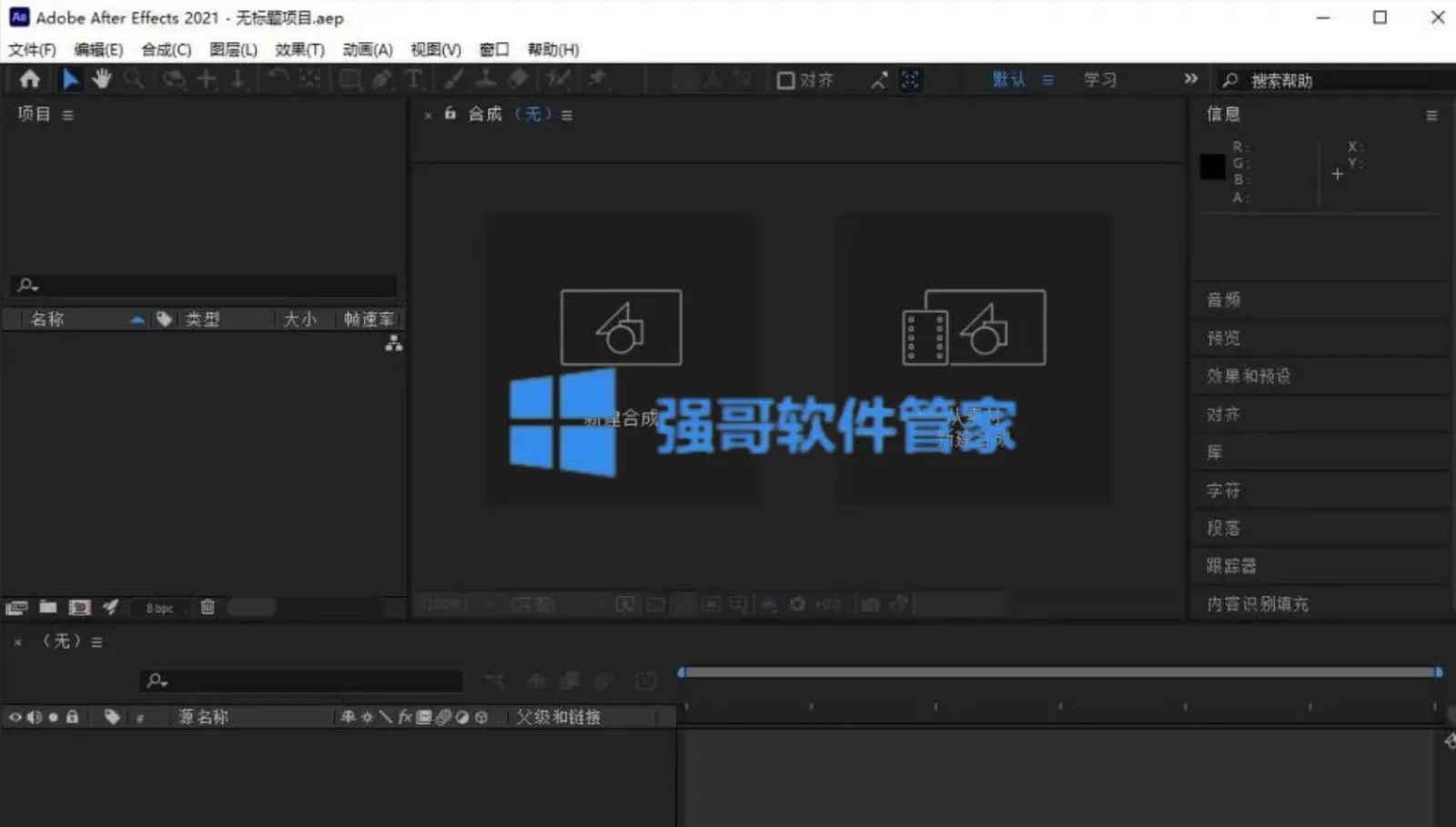Open the 编辑(E) menu
The height and width of the screenshot is (827, 1456).
pyautogui.click(x=98, y=49)
